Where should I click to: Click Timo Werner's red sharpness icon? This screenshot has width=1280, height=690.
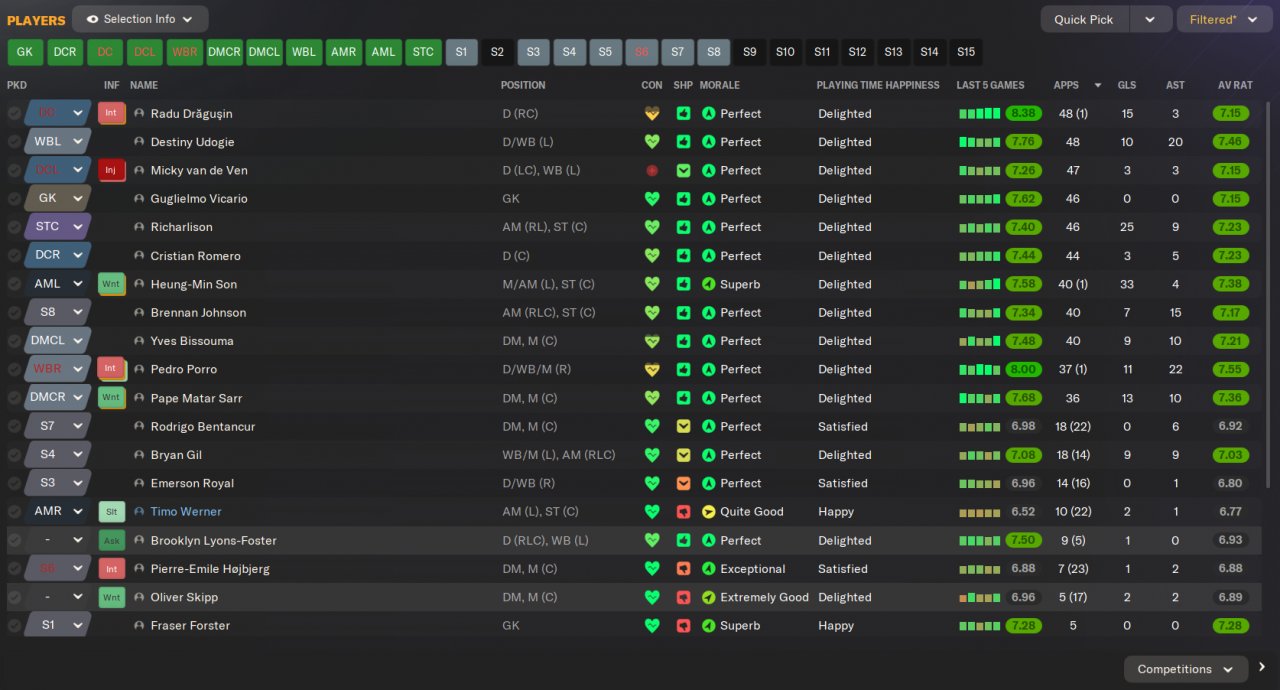683,512
